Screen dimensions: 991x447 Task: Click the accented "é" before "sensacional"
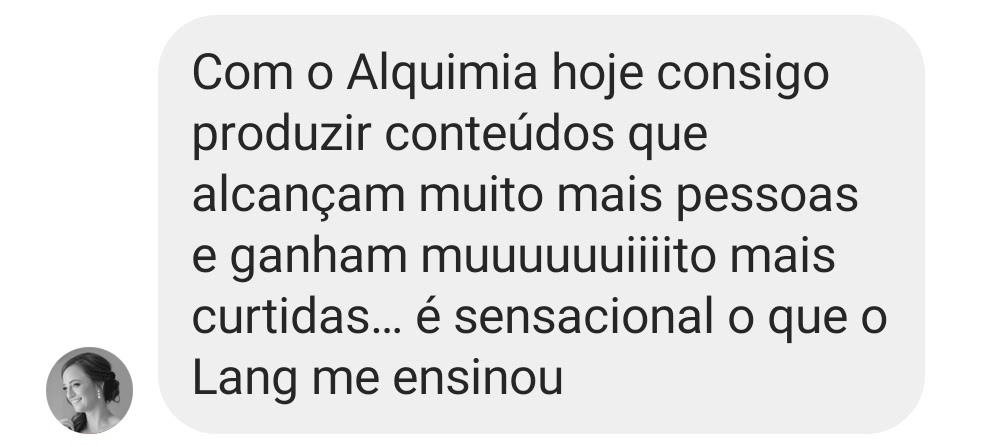(427, 316)
